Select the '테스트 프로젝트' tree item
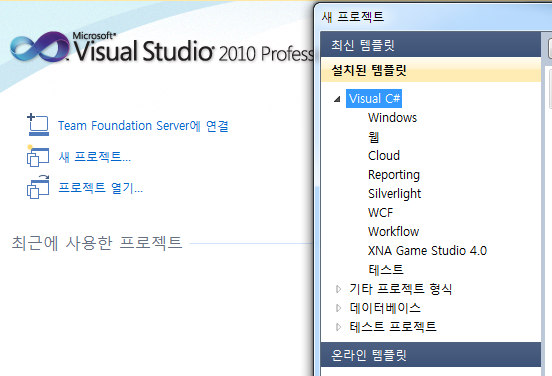This screenshot has height=376, width=552. point(393,327)
